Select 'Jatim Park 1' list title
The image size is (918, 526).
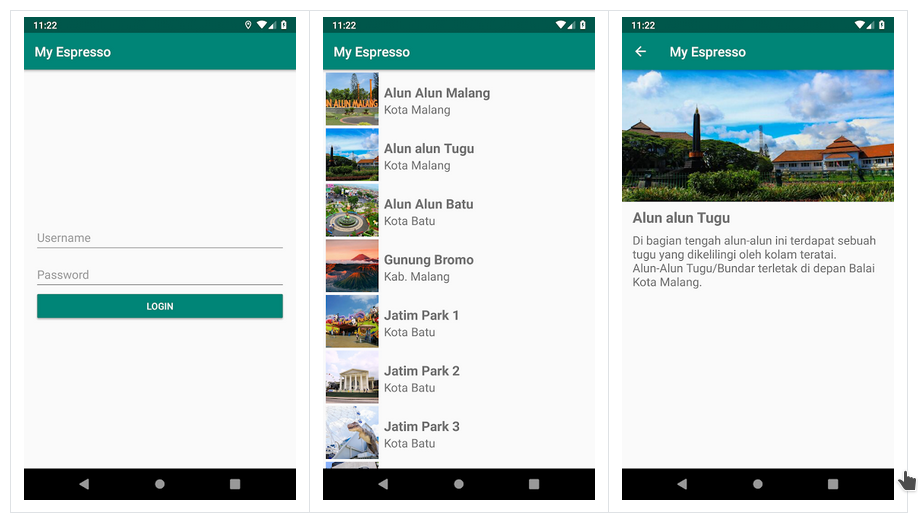[422, 316]
